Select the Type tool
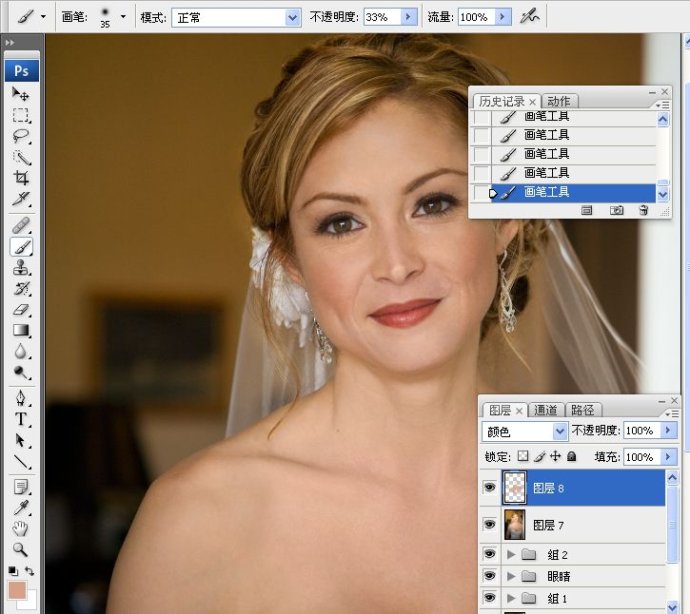690x614 pixels. pyautogui.click(x=20, y=419)
